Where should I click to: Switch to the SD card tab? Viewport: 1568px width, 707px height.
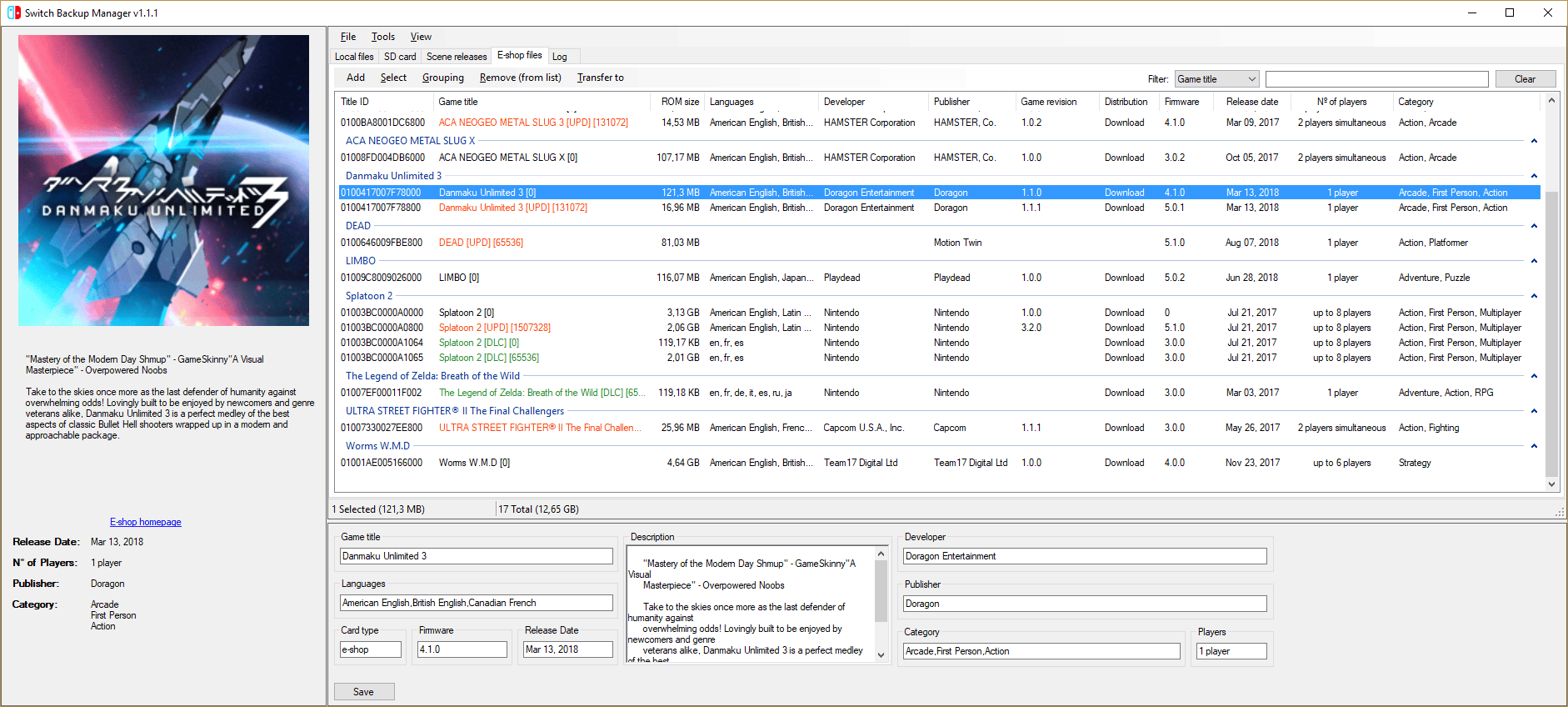[x=399, y=57]
